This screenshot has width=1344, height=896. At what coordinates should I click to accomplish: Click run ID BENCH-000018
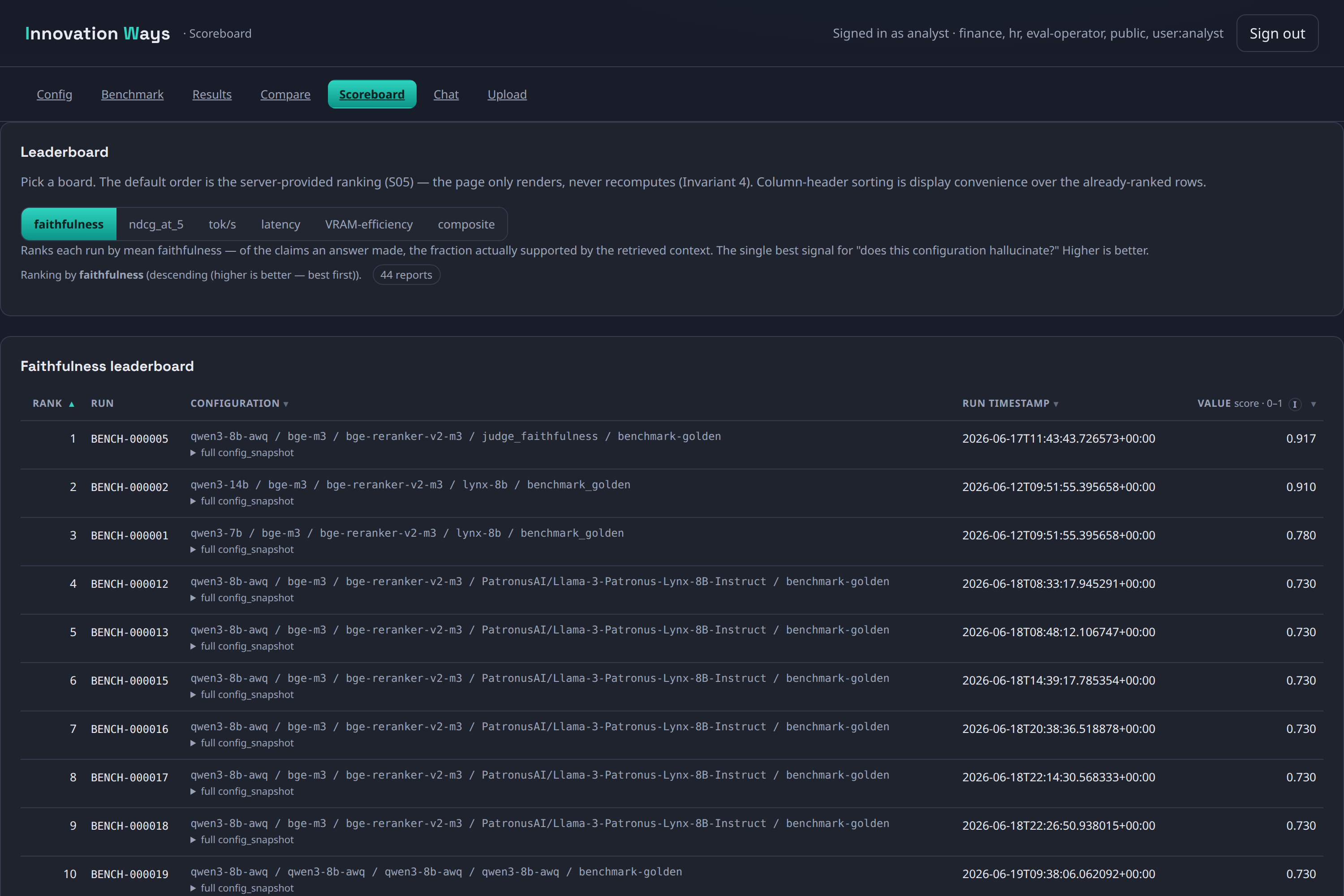point(130,826)
